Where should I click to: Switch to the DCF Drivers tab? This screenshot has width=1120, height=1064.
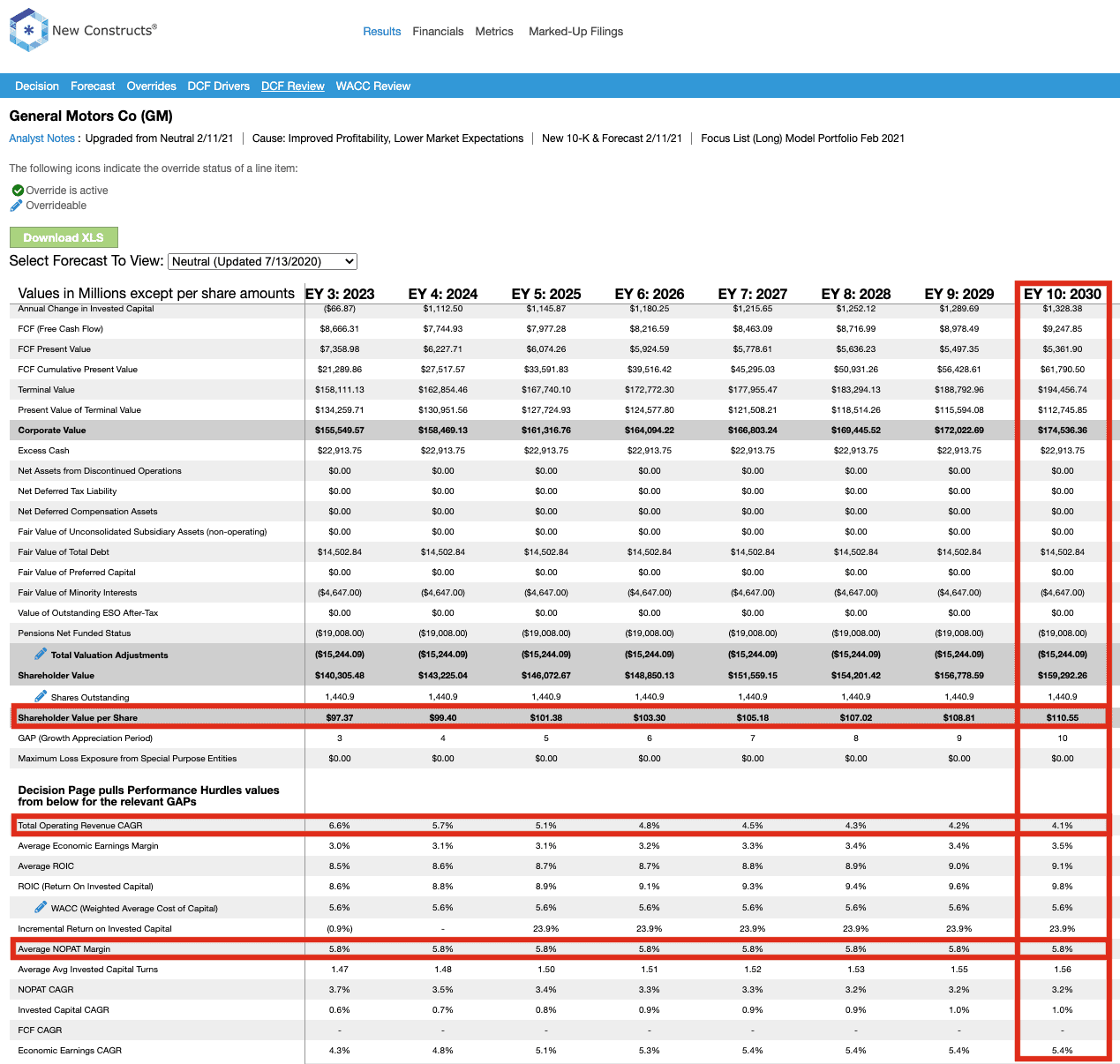pos(218,86)
